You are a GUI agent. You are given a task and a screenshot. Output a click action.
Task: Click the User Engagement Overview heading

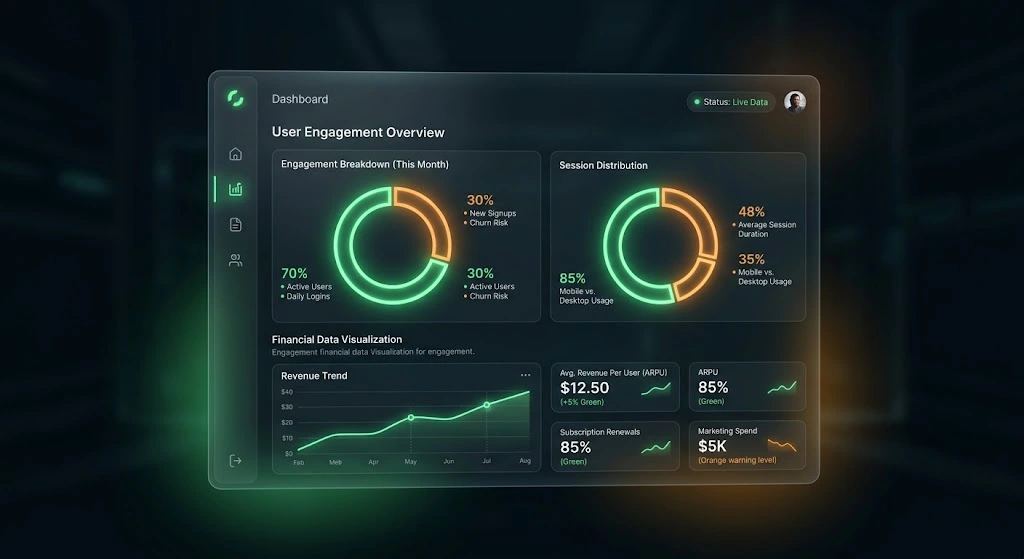click(x=358, y=133)
